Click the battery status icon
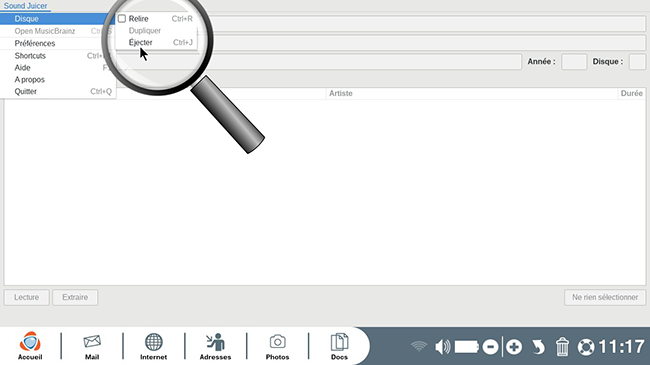The image size is (650, 365). 467,346
